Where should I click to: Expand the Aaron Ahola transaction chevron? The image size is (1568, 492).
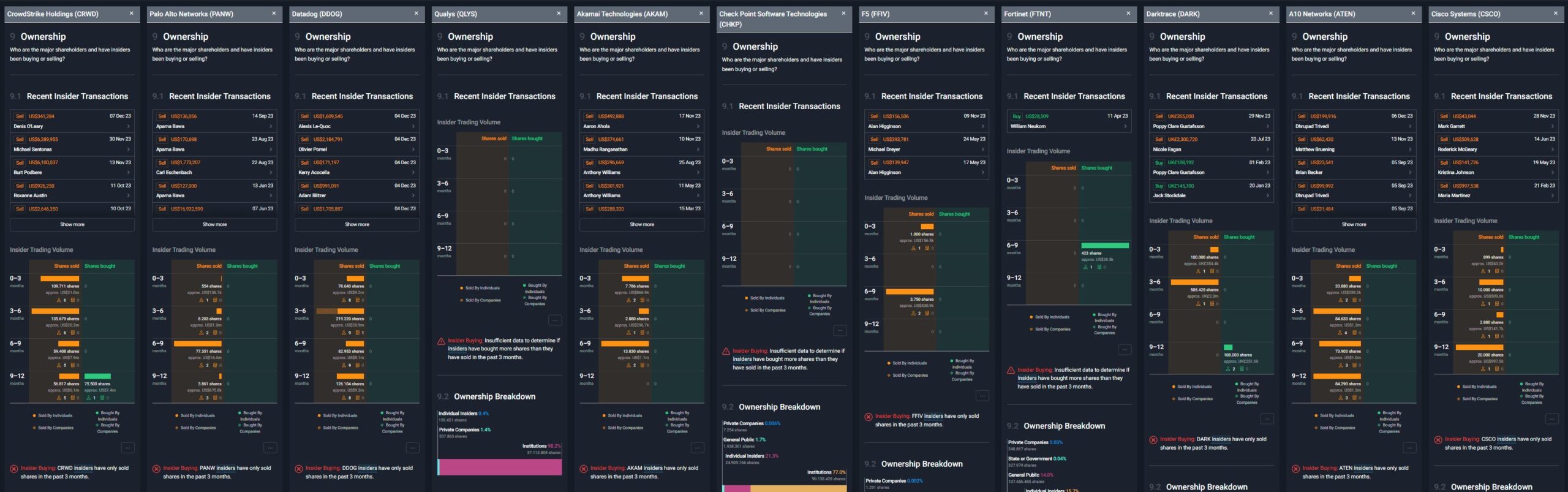coord(698,126)
